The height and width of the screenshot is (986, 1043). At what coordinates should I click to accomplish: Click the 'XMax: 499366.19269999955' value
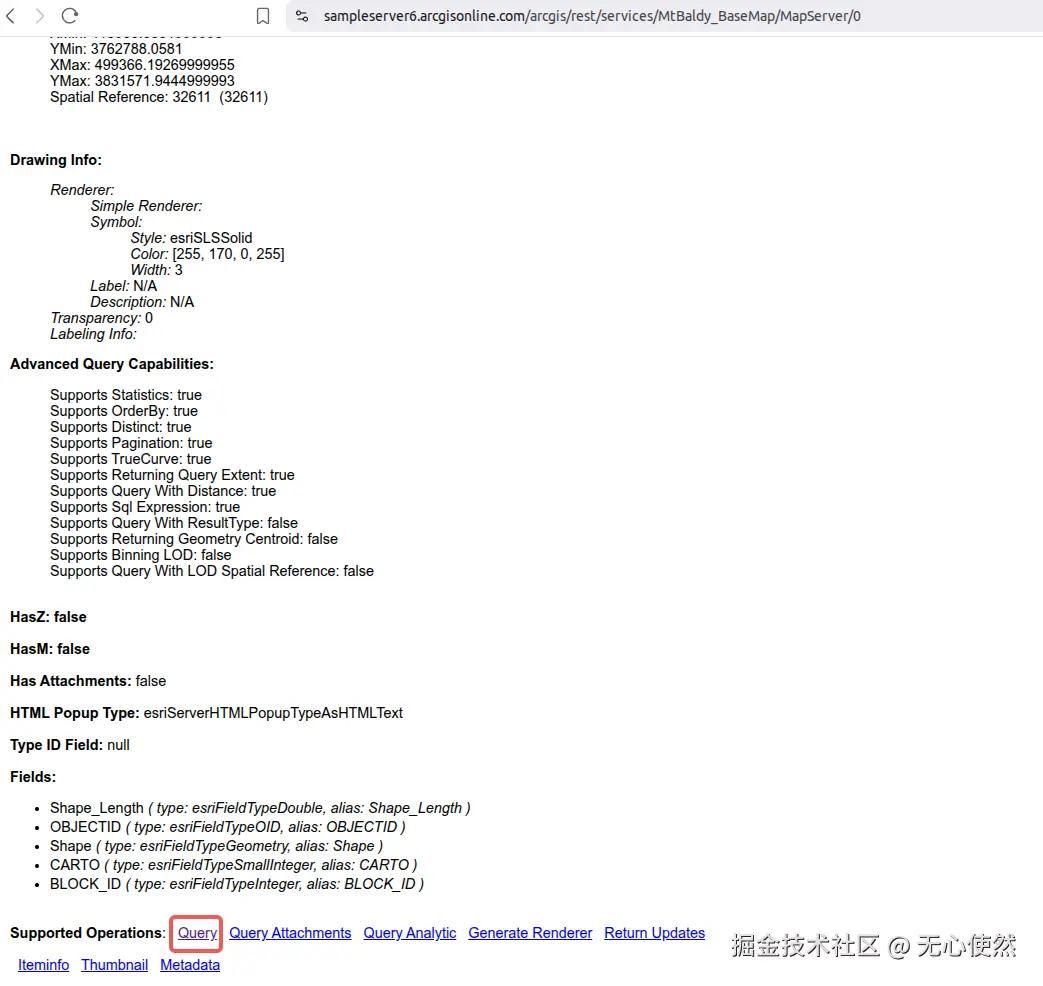click(x=142, y=65)
